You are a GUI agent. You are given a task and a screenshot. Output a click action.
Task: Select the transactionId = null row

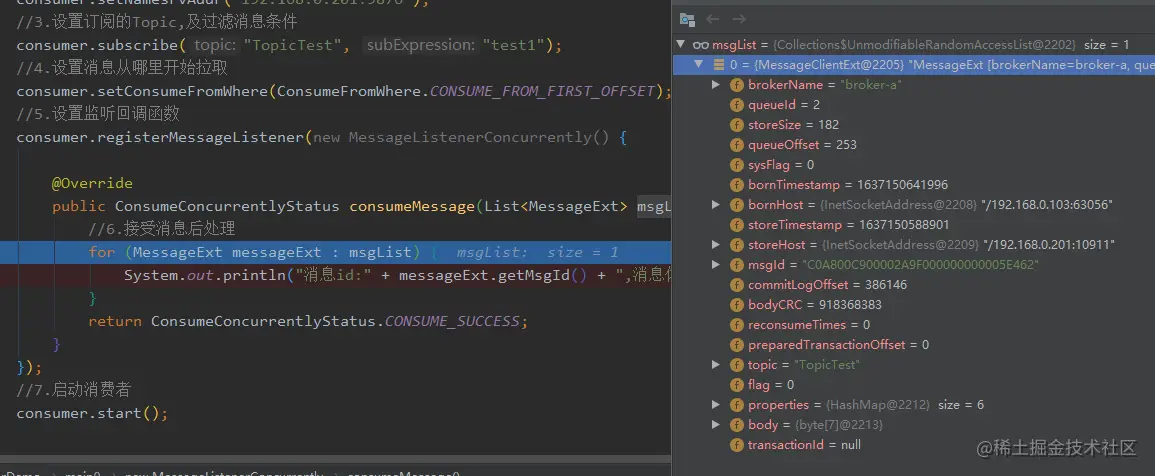tap(913, 444)
